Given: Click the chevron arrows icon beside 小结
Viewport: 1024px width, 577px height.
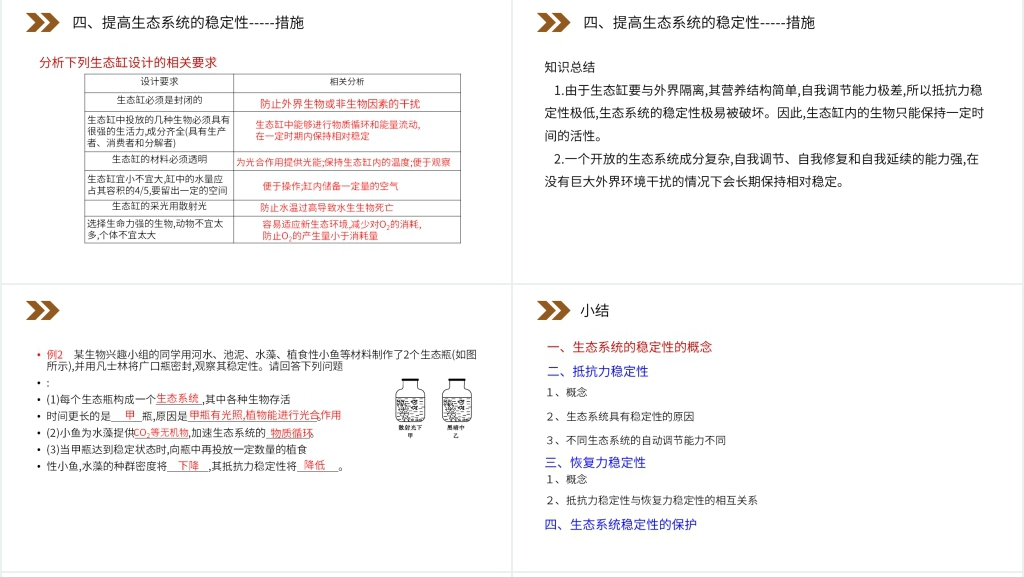Looking at the screenshot, I should [553, 310].
